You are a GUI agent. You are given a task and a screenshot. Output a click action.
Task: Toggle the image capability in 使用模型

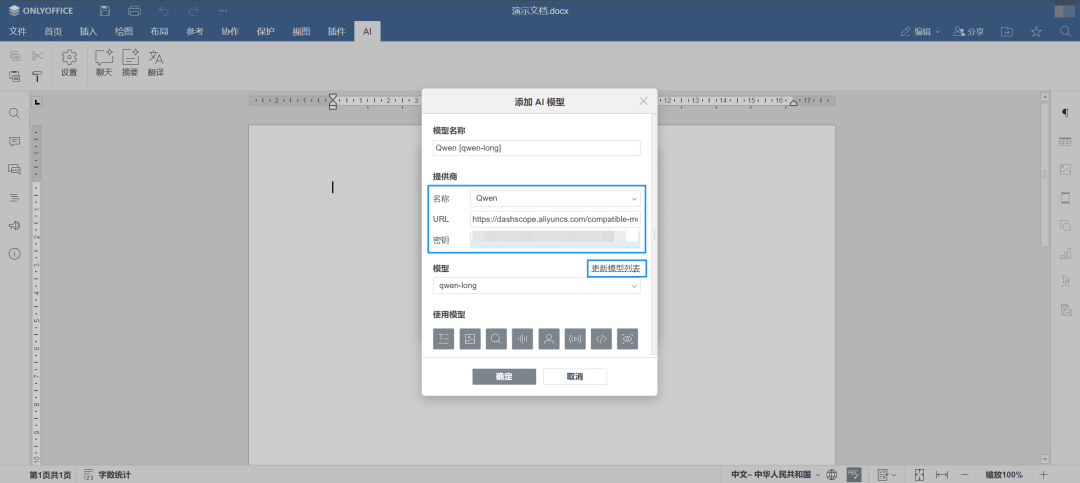[x=470, y=338]
